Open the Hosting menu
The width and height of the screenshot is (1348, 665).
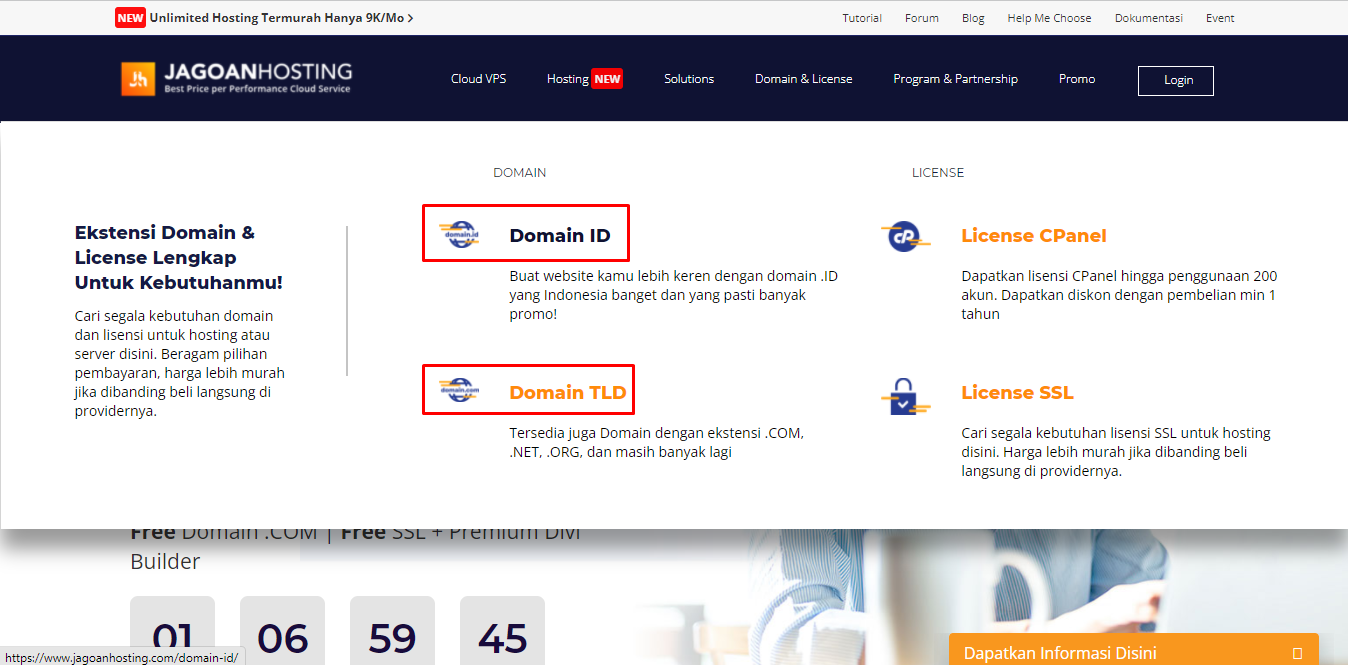(567, 79)
